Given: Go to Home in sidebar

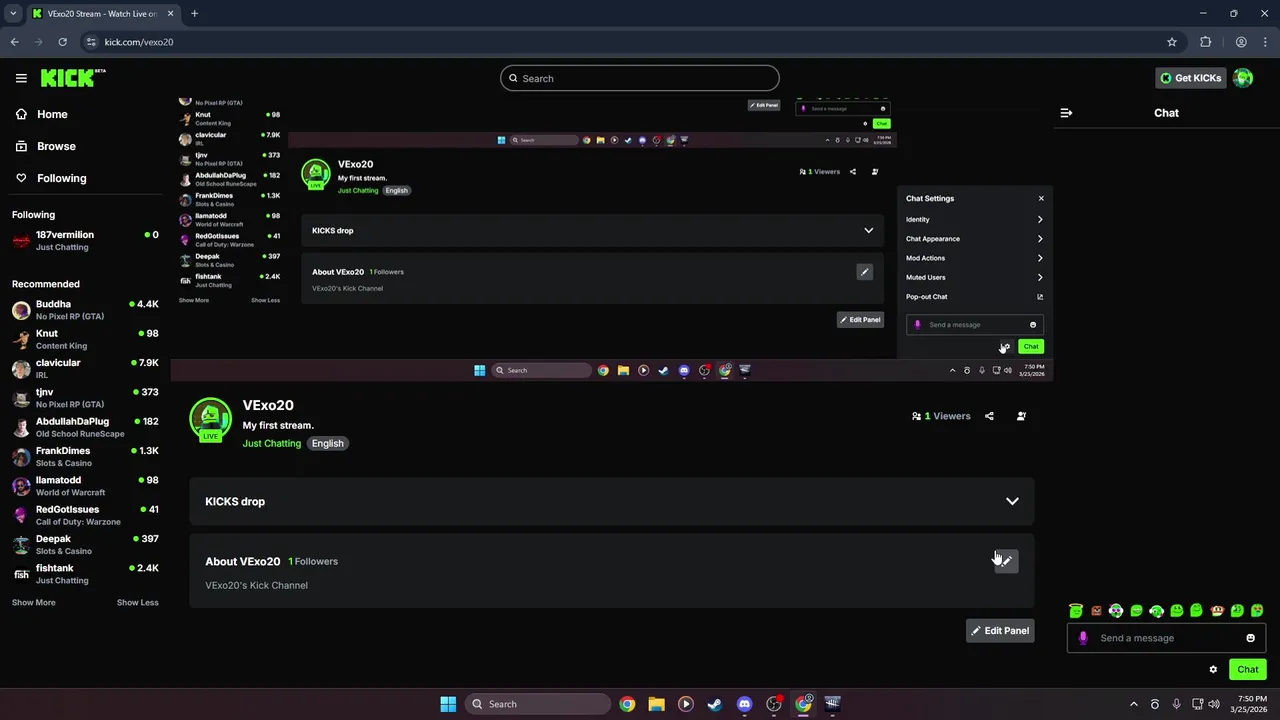Looking at the screenshot, I should coord(52,114).
